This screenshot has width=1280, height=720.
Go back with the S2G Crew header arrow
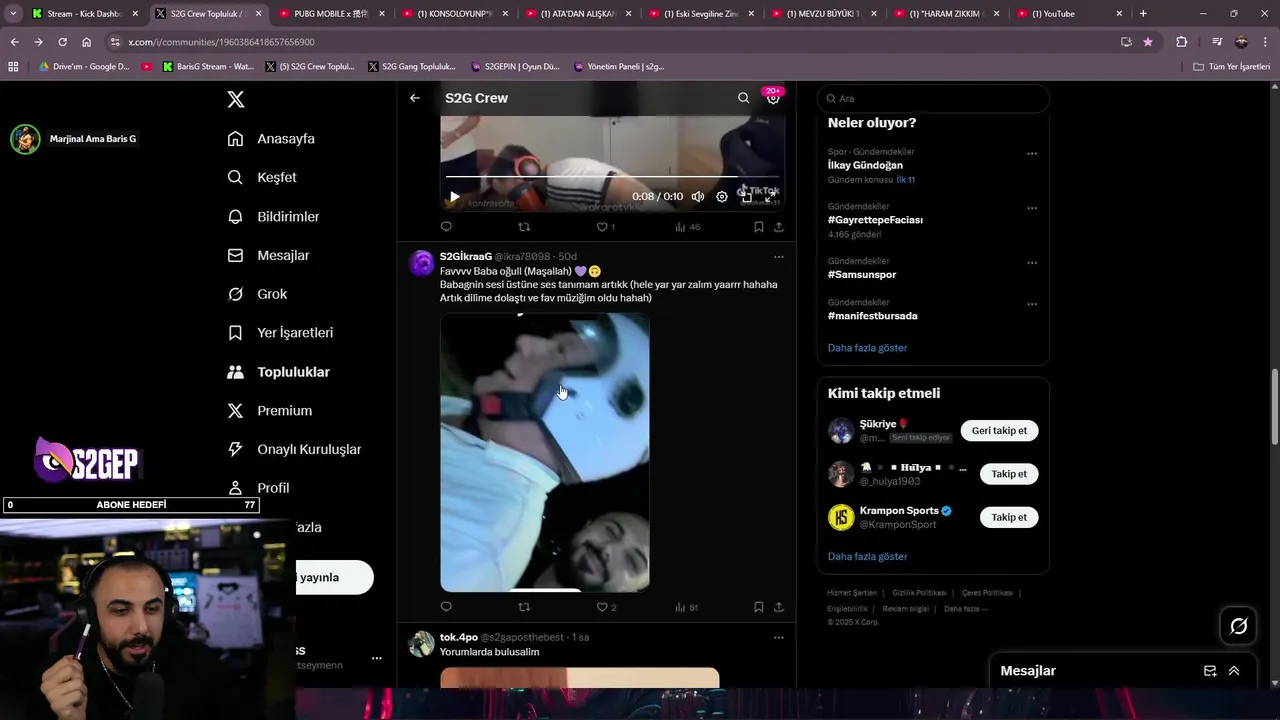415,98
